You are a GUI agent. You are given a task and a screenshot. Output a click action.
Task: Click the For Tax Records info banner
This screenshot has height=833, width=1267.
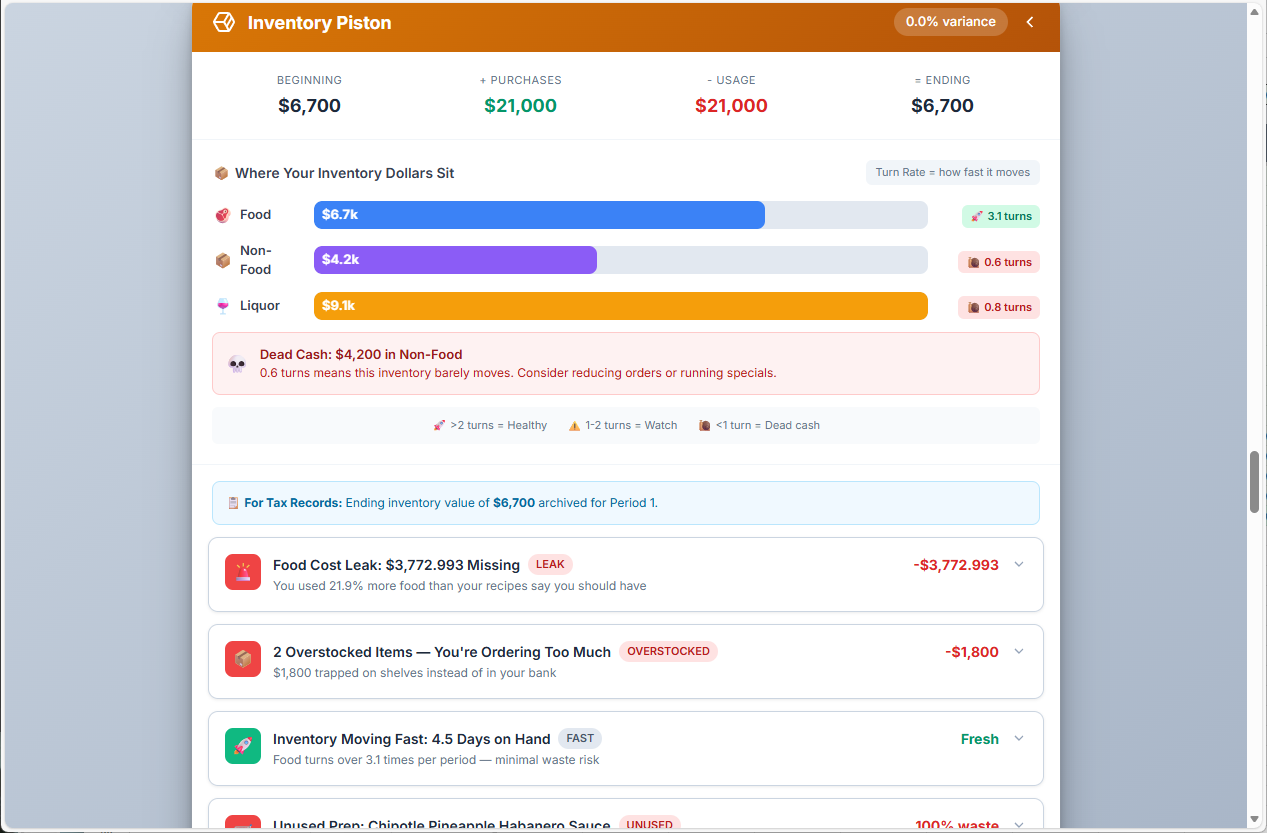click(x=625, y=502)
